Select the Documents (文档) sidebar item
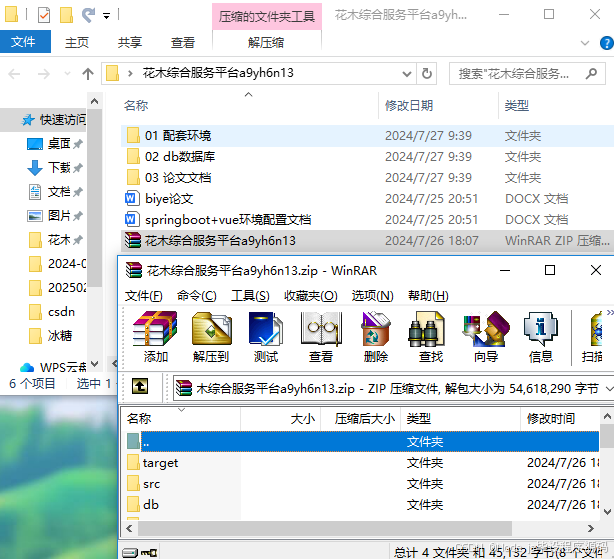This screenshot has width=614, height=559. tap(55, 192)
